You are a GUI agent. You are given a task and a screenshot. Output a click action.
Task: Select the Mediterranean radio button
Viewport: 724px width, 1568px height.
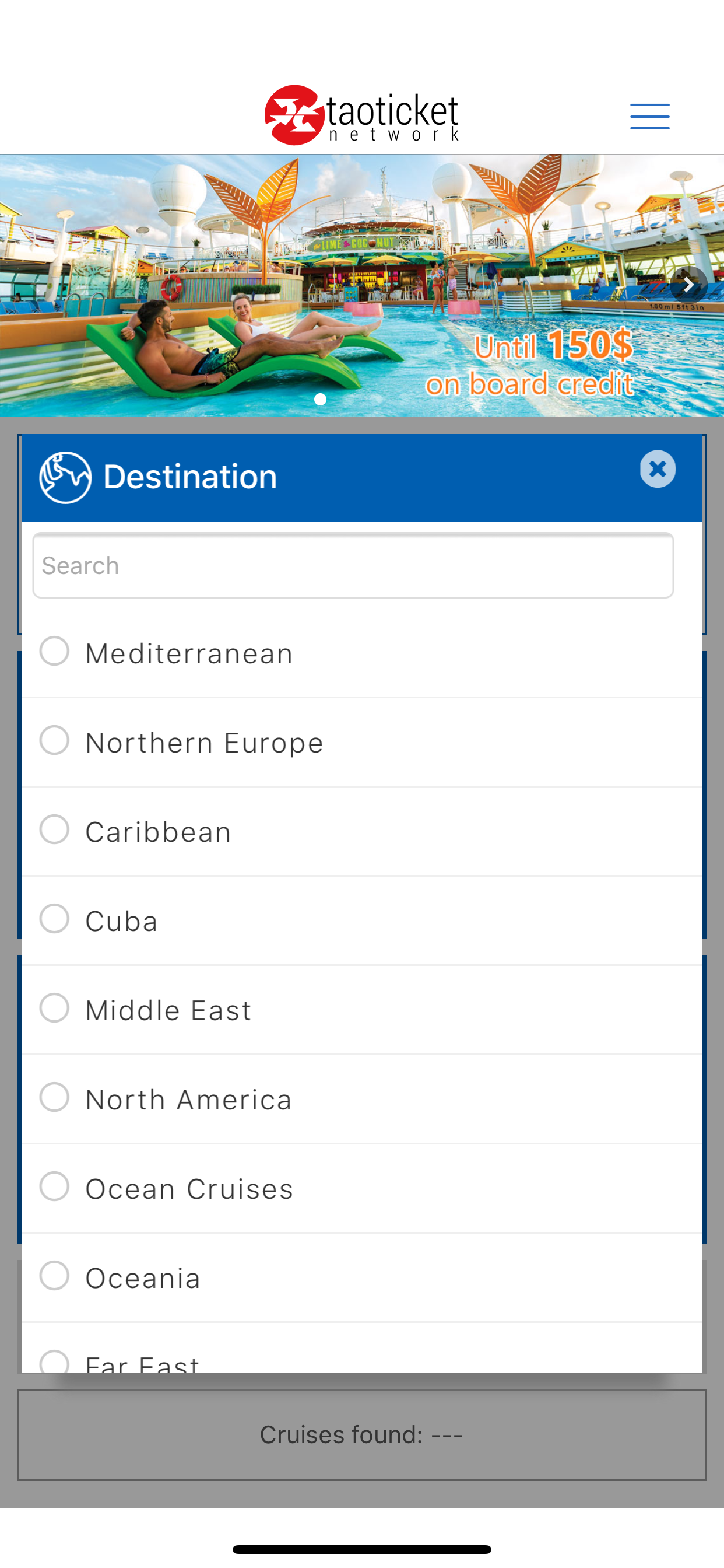(x=54, y=652)
